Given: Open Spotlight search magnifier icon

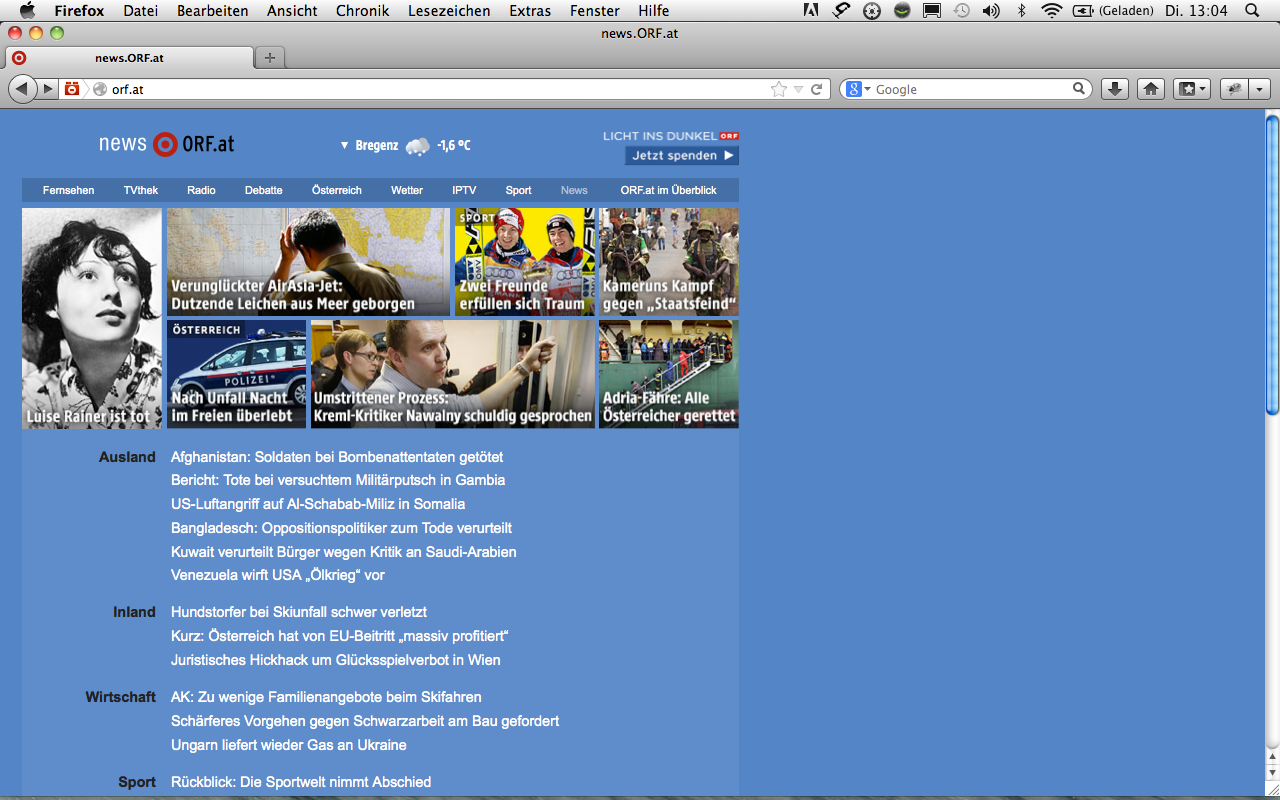Looking at the screenshot, I should point(1252,10).
